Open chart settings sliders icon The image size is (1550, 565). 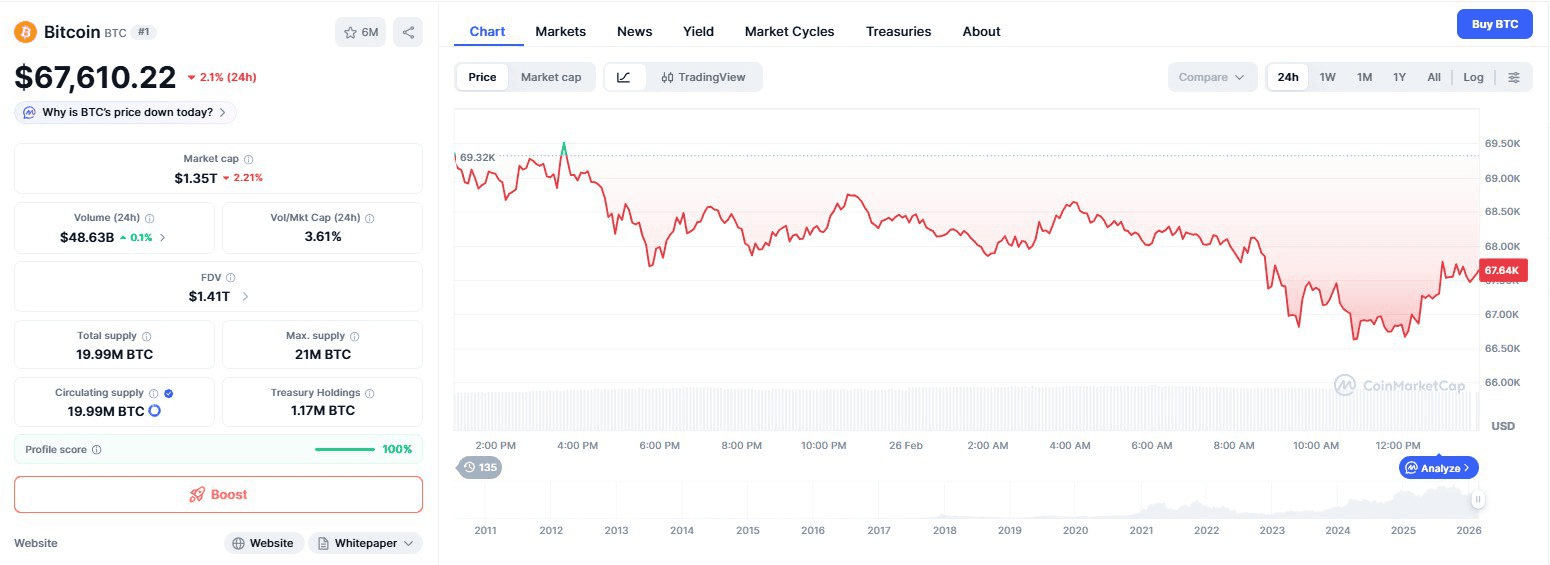[1514, 77]
